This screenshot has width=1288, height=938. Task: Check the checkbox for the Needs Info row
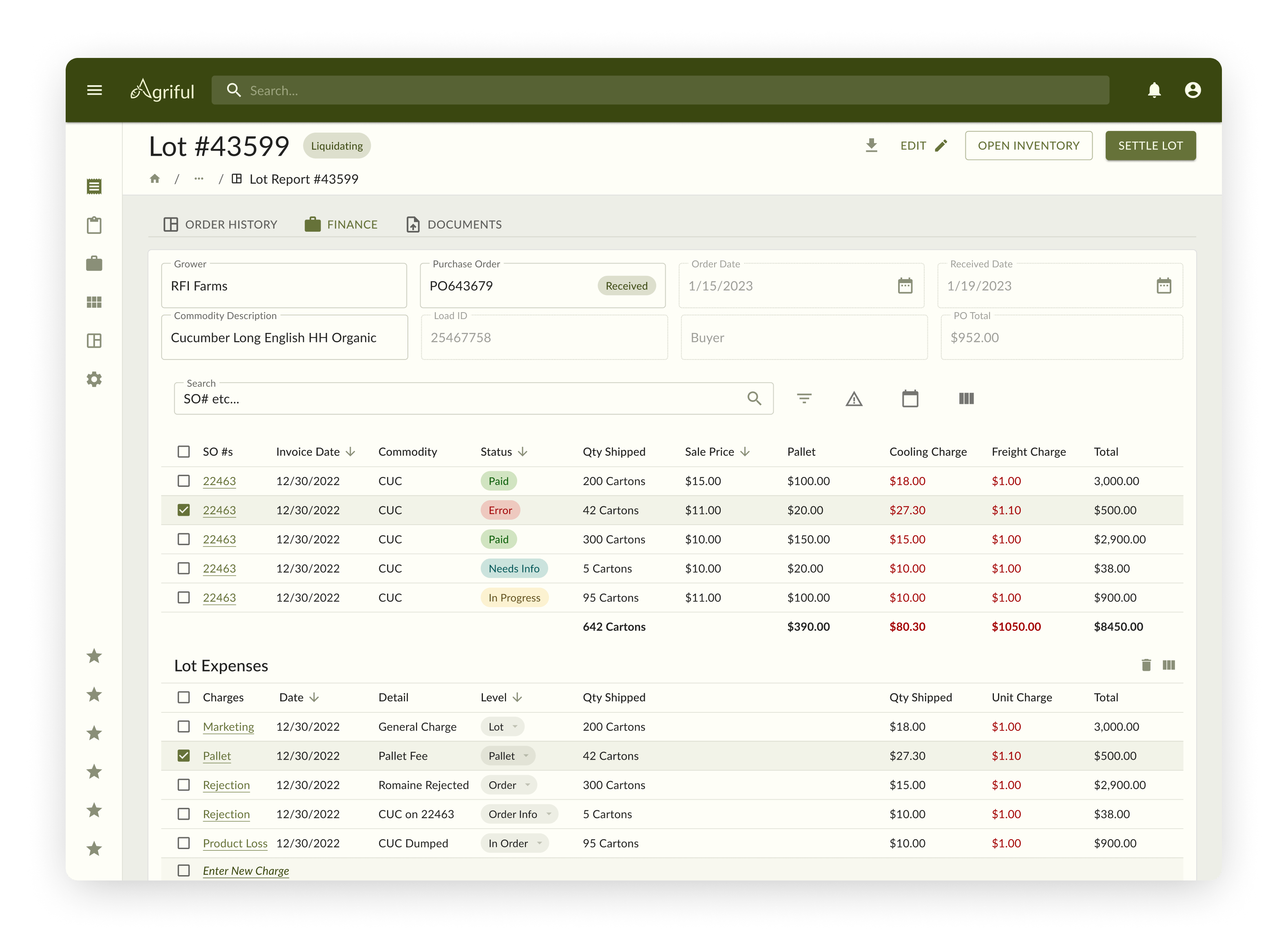(x=184, y=568)
